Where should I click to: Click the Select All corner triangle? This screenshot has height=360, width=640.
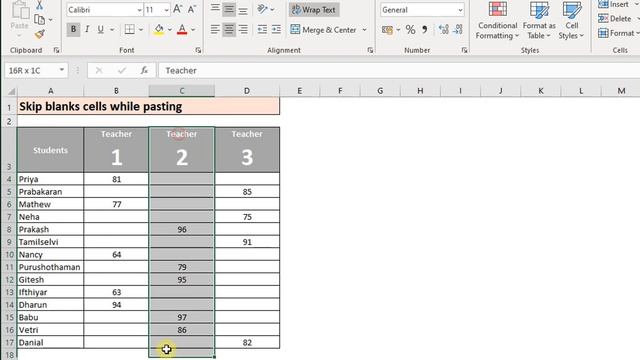11,91
